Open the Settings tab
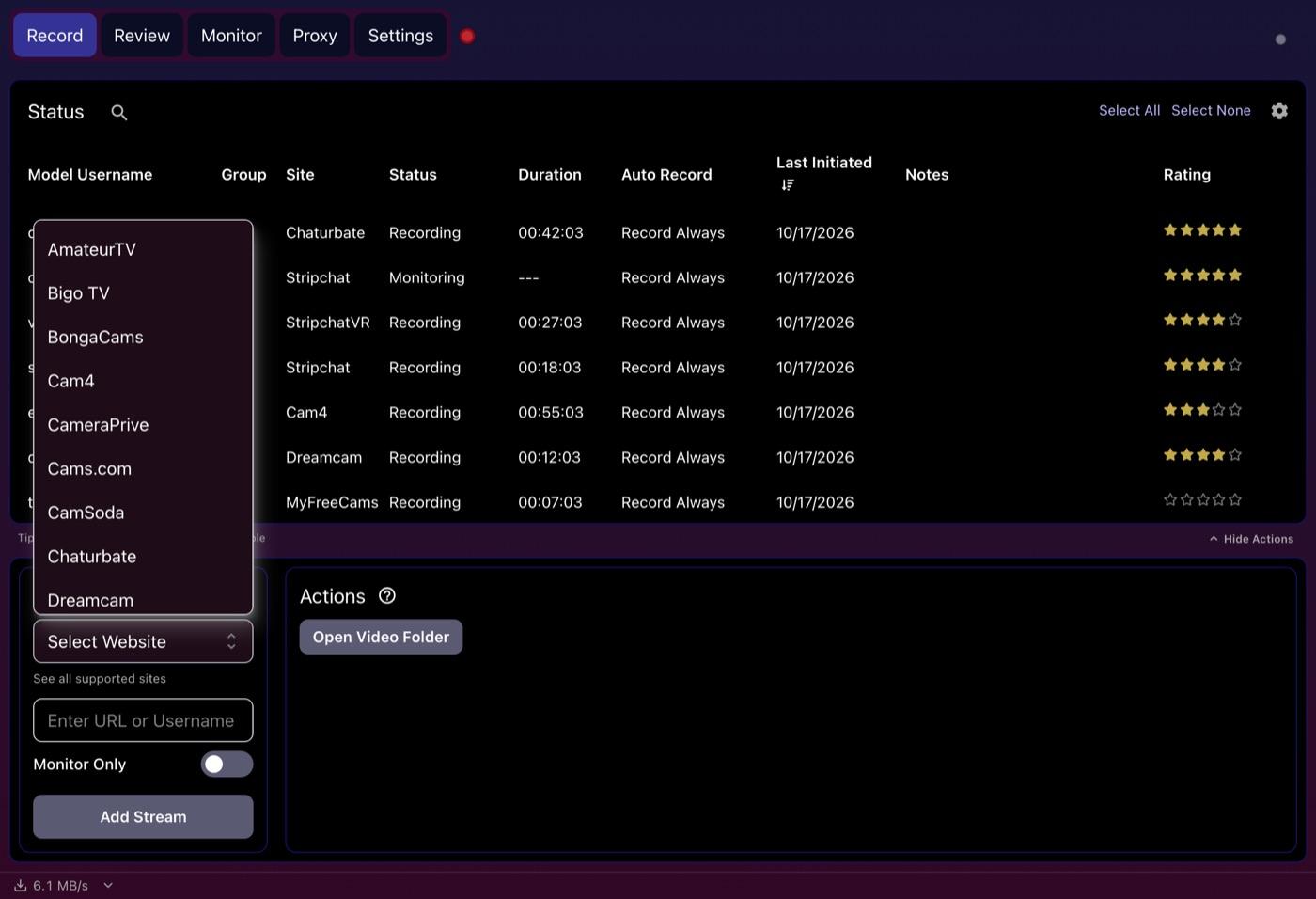Image resolution: width=1316 pixels, height=899 pixels. [400, 36]
